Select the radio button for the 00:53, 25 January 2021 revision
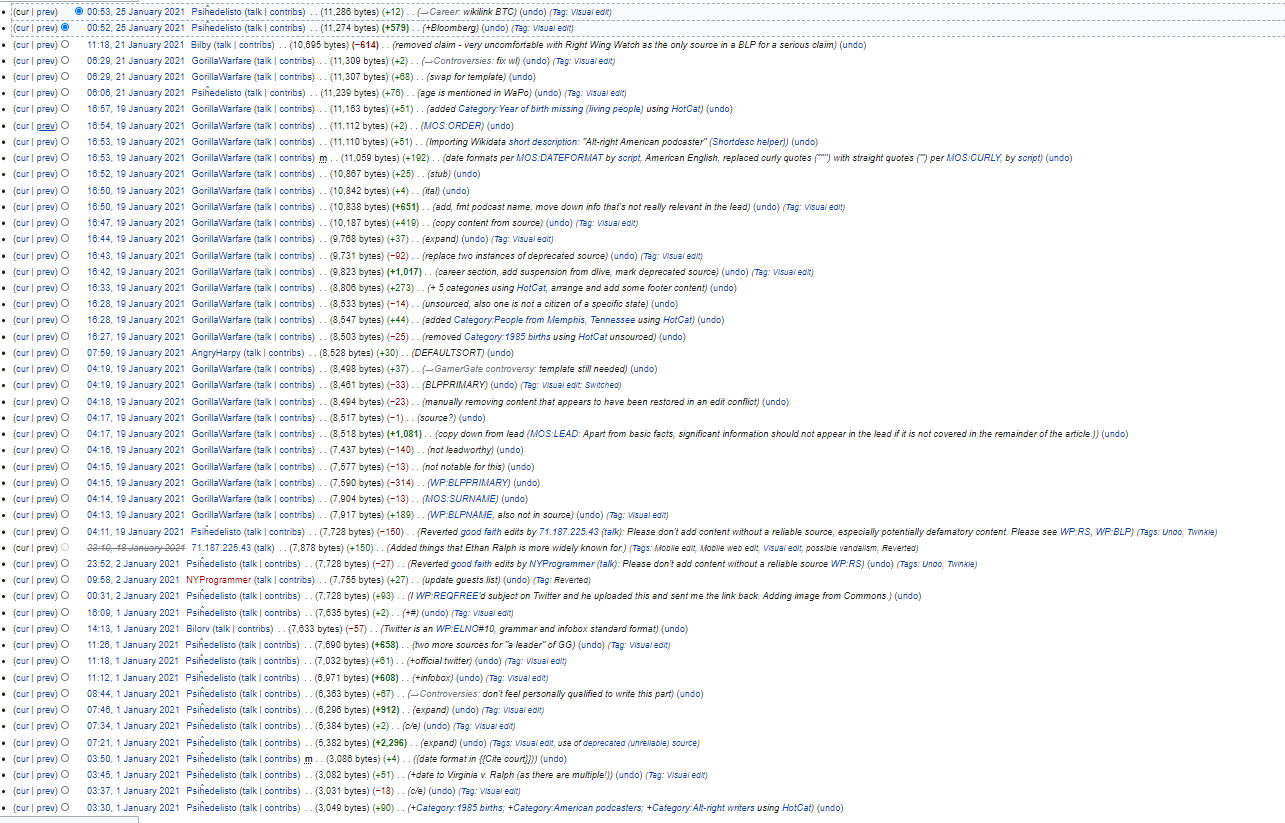This screenshot has width=1285, height=823. pos(79,11)
